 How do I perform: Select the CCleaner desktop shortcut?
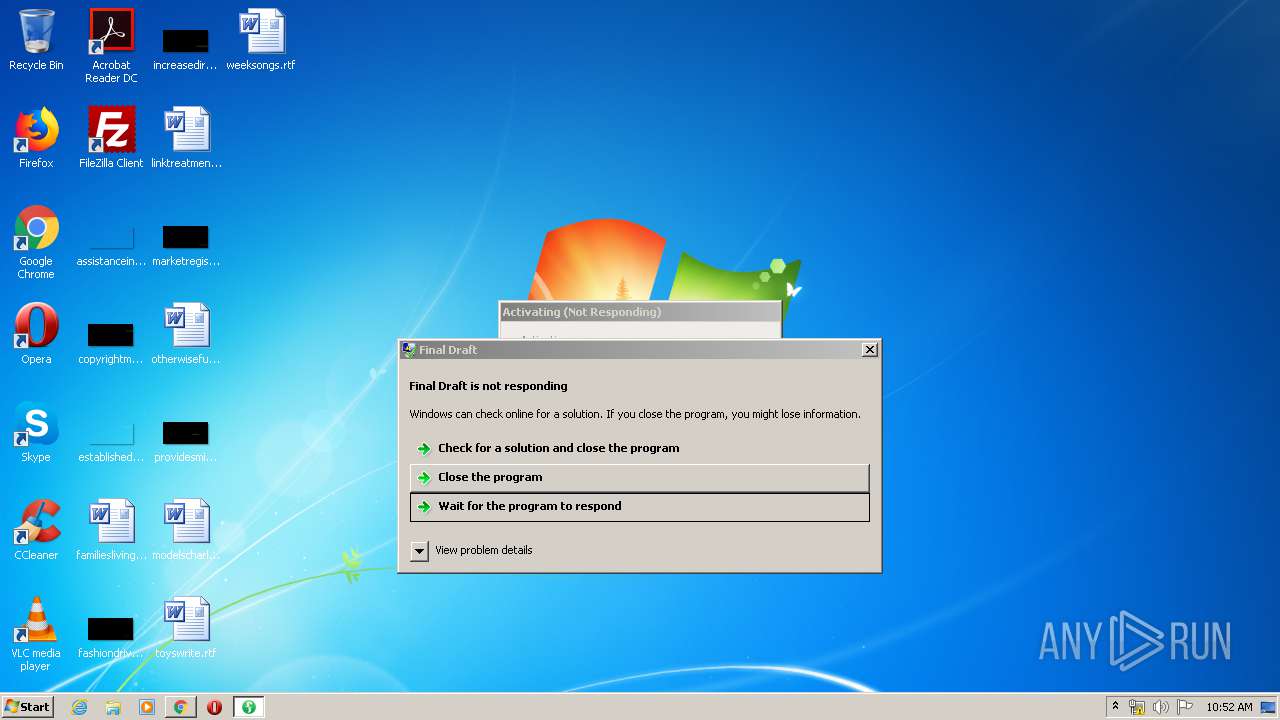[36, 530]
